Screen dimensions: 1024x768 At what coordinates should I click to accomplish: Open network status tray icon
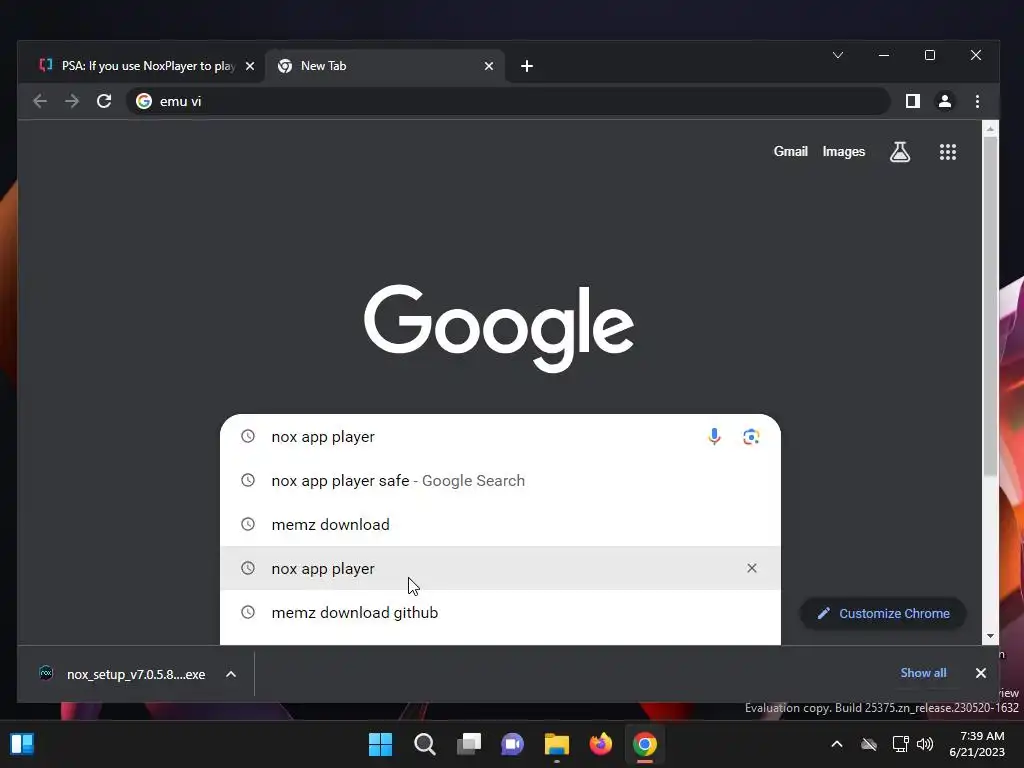coord(900,744)
